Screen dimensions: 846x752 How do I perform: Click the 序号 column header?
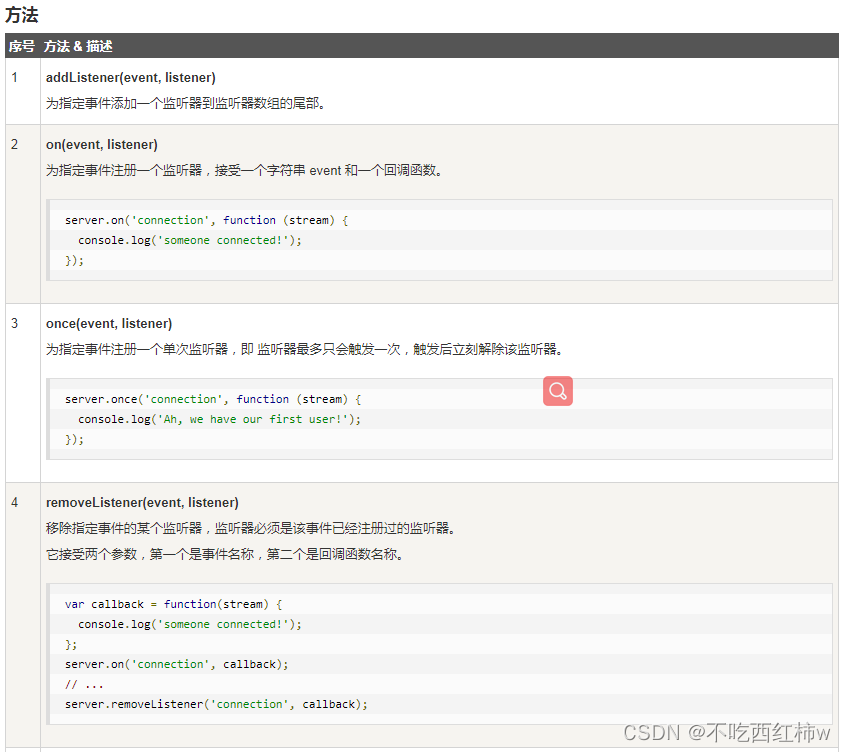[x=21, y=45]
